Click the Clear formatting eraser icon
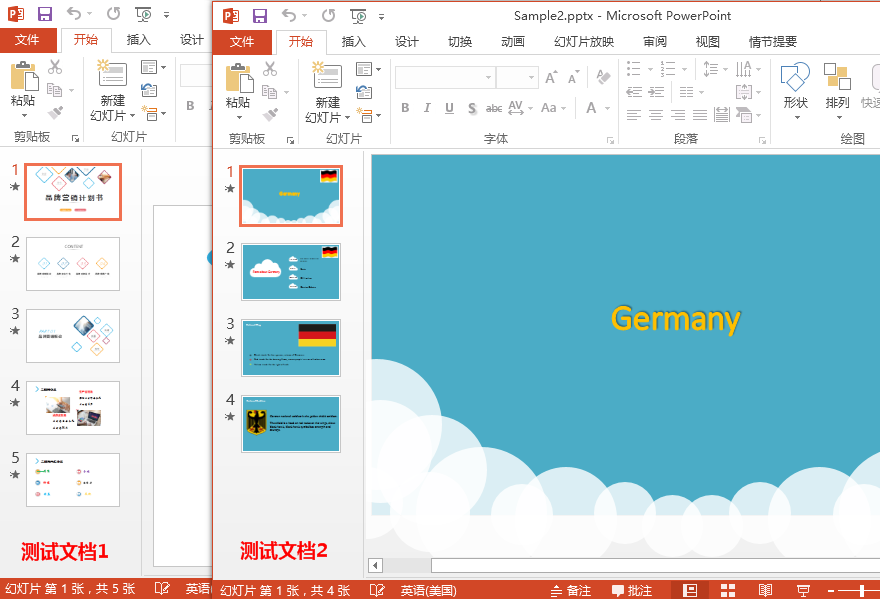This screenshot has height=599, width=880. 603,77
